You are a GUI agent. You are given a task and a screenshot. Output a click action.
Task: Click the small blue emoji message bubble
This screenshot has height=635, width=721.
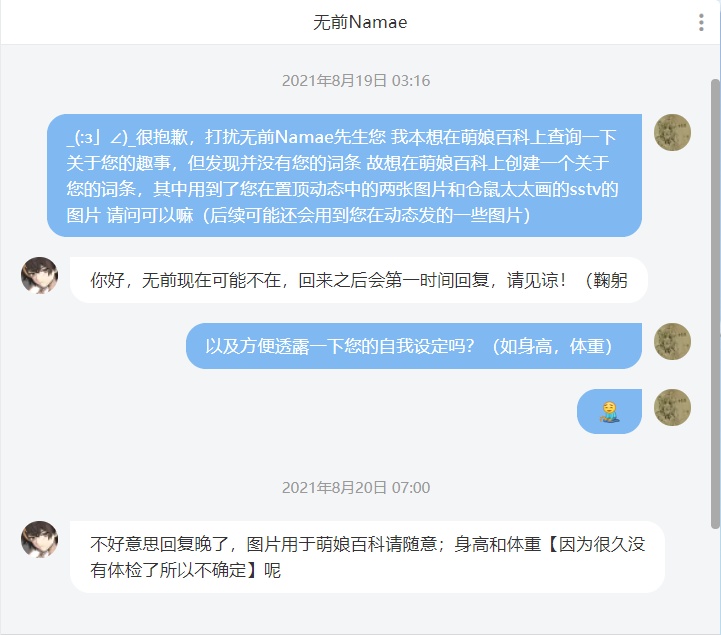pyautogui.click(x=609, y=412)
